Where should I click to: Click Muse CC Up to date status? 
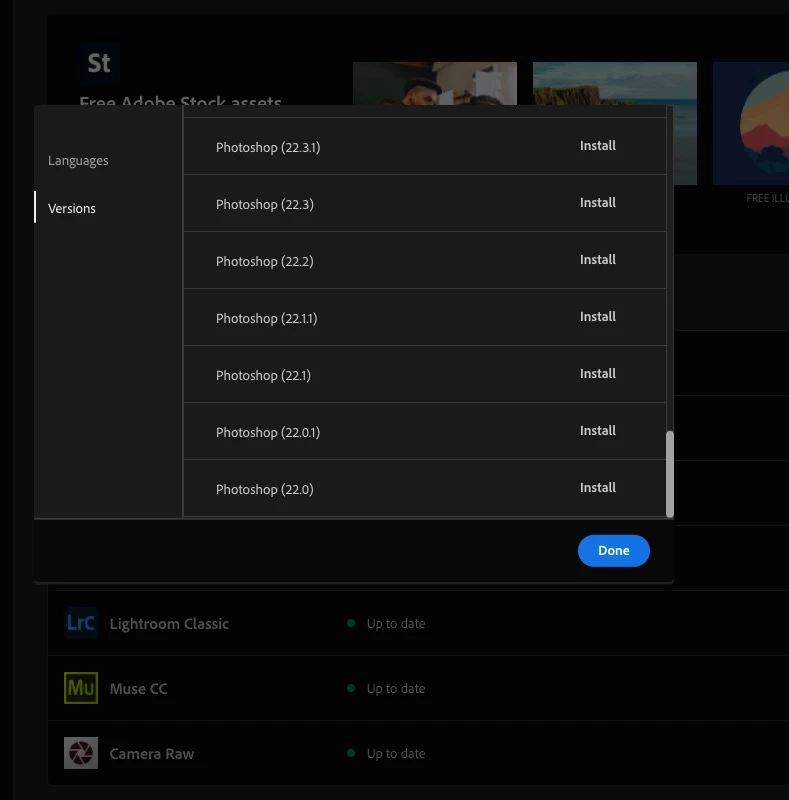click(386, 688)
